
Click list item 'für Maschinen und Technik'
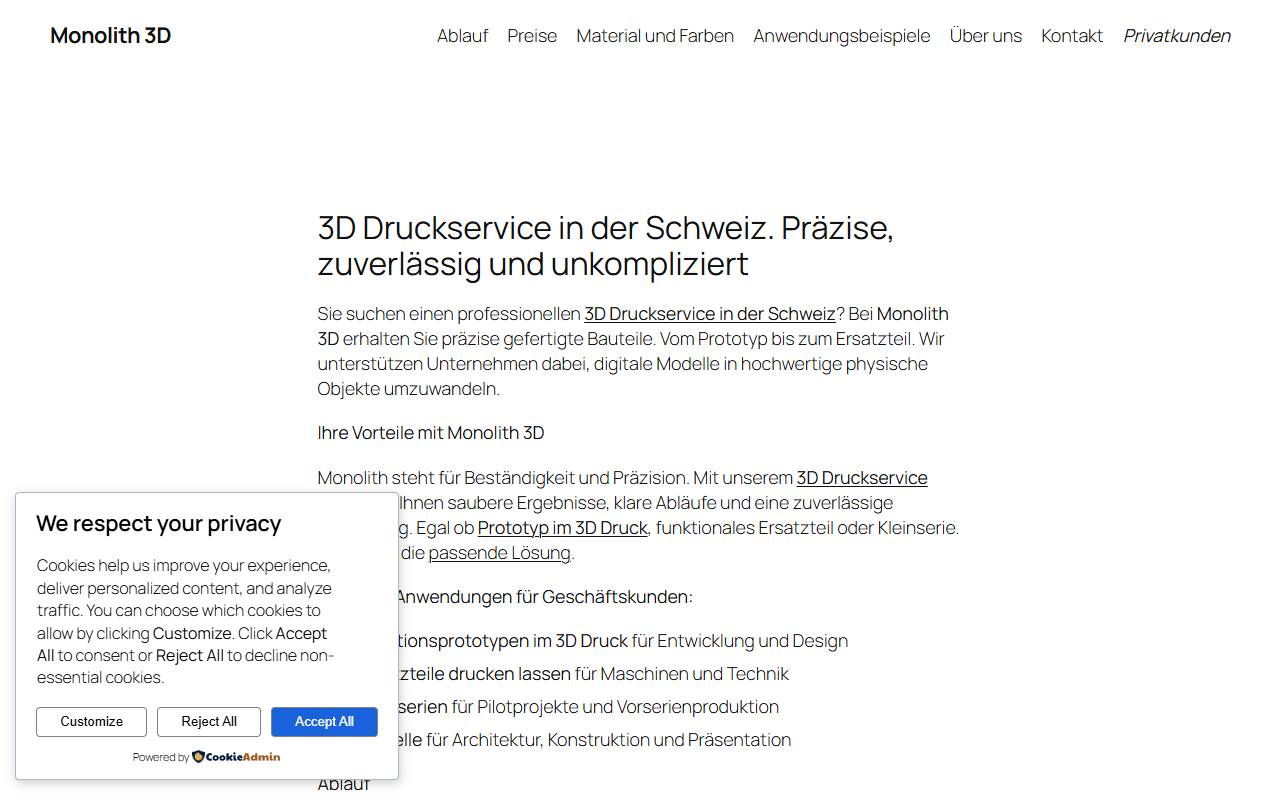tap(682, 674)
